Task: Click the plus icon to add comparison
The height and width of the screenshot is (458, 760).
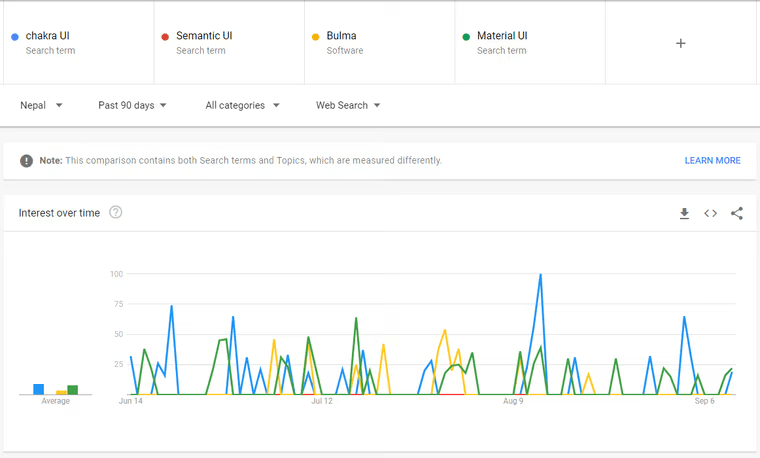Action: 681,43
